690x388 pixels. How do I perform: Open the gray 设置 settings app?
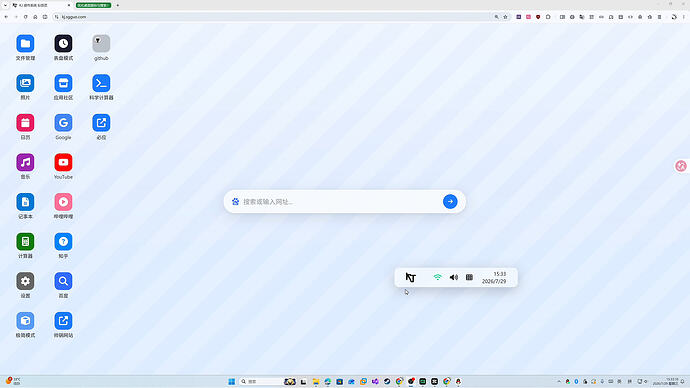click(x=25, y=281)
